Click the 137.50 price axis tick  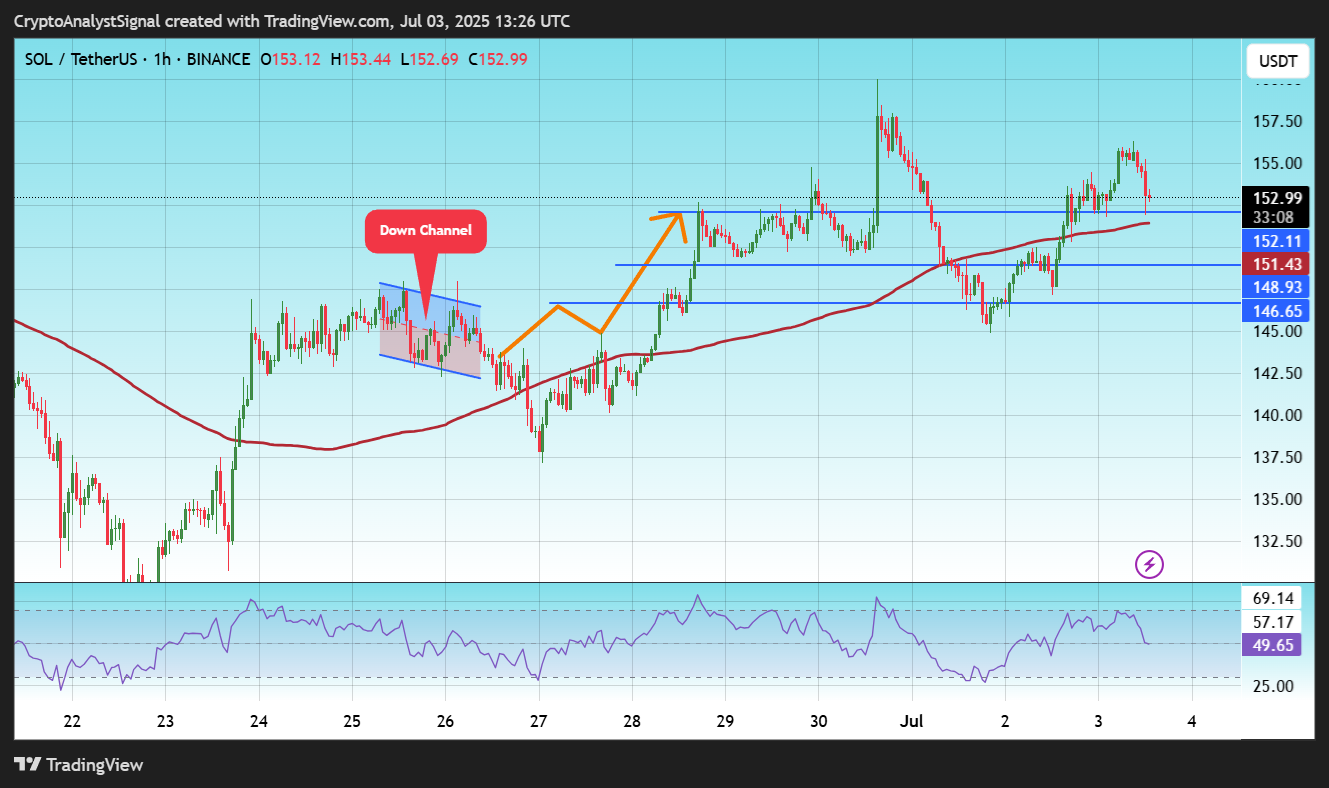(x=1278, y=457)
